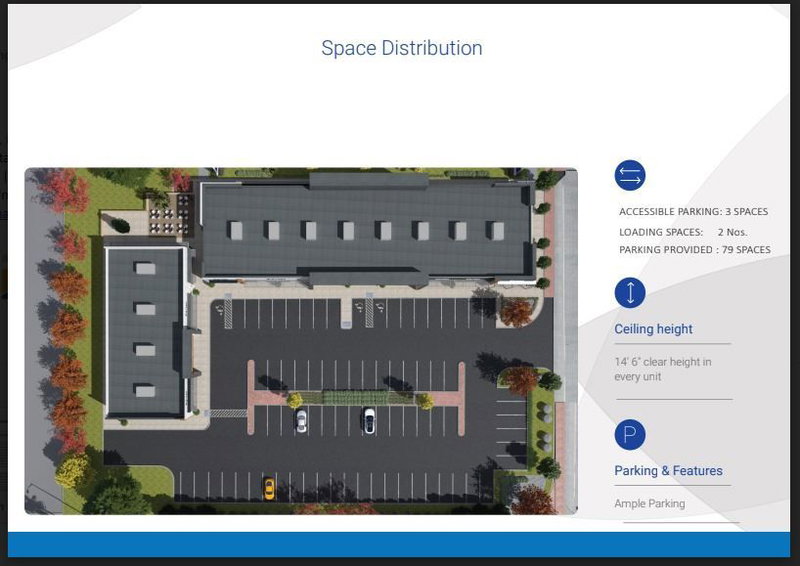Click the Parking Provided: 79 Spaces line
This screenshot has height=566, width=800.
click(694, 249)
